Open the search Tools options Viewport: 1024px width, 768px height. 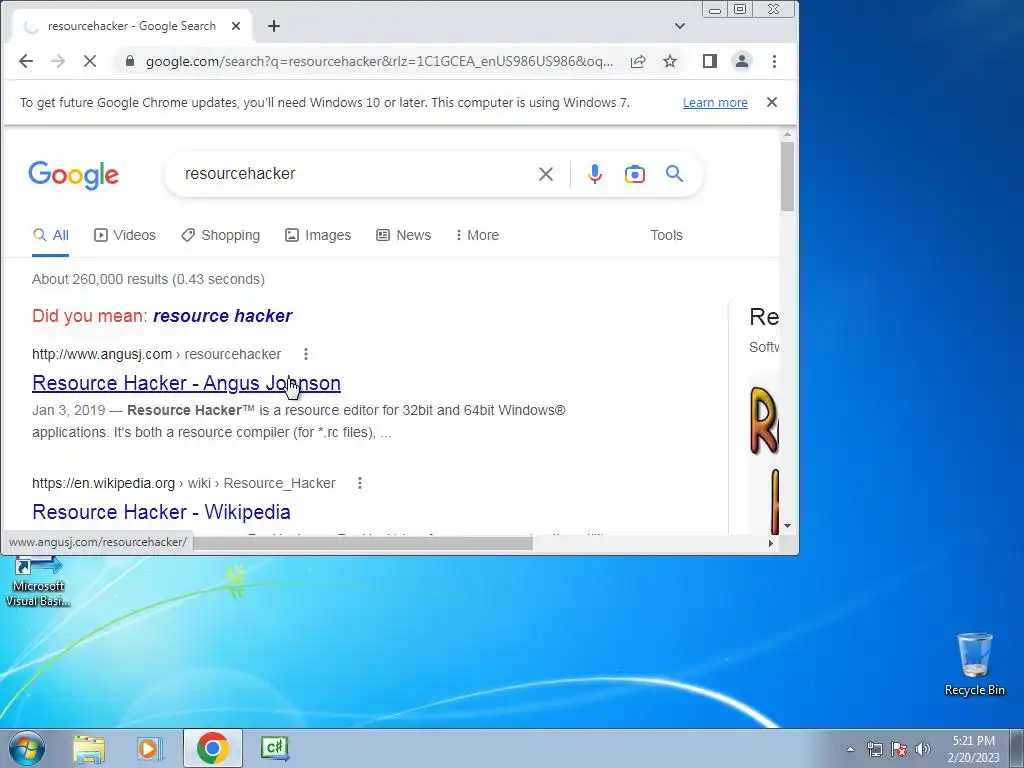click(666, 235)
